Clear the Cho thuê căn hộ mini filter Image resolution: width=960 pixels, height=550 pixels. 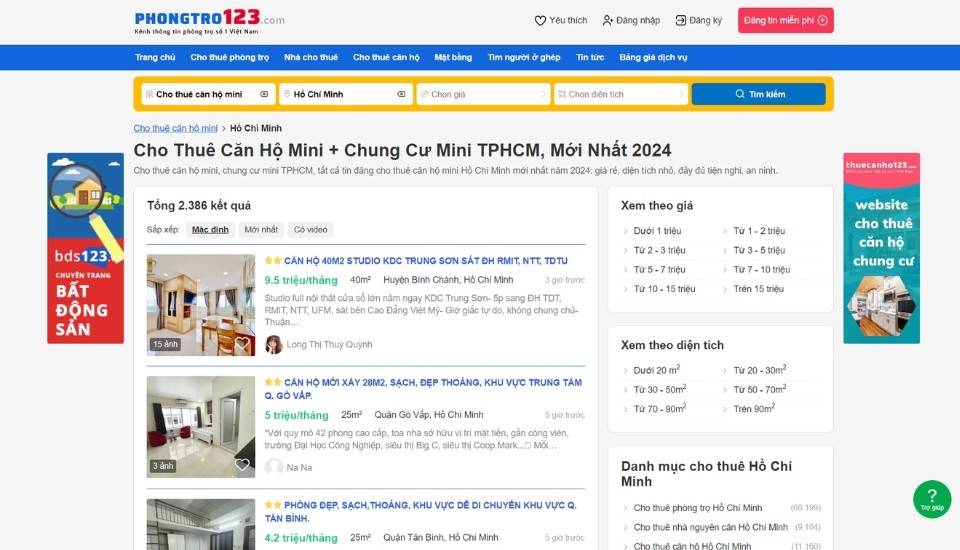coord(264,94)
